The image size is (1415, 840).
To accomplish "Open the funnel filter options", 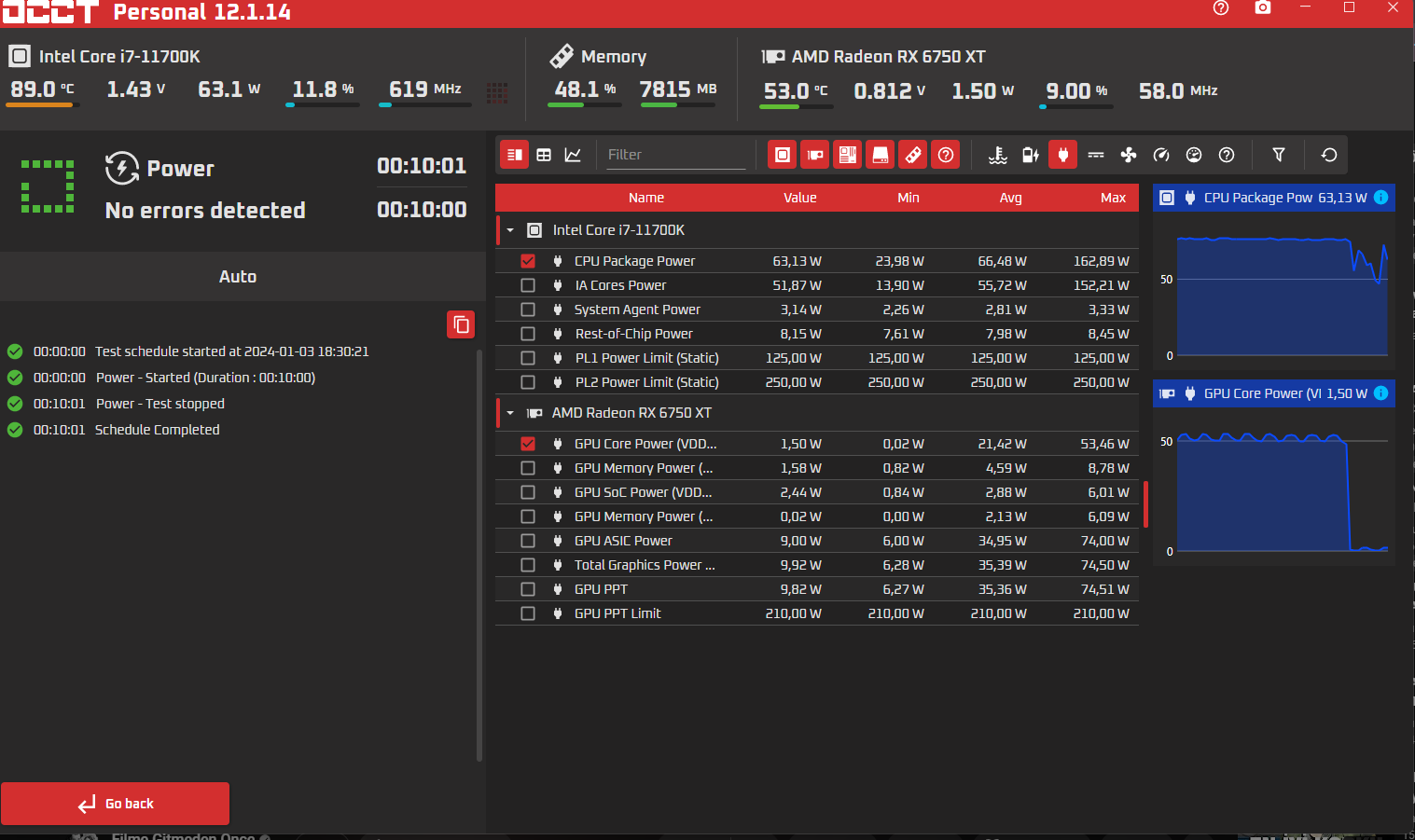I will (x=1279, y=155).
